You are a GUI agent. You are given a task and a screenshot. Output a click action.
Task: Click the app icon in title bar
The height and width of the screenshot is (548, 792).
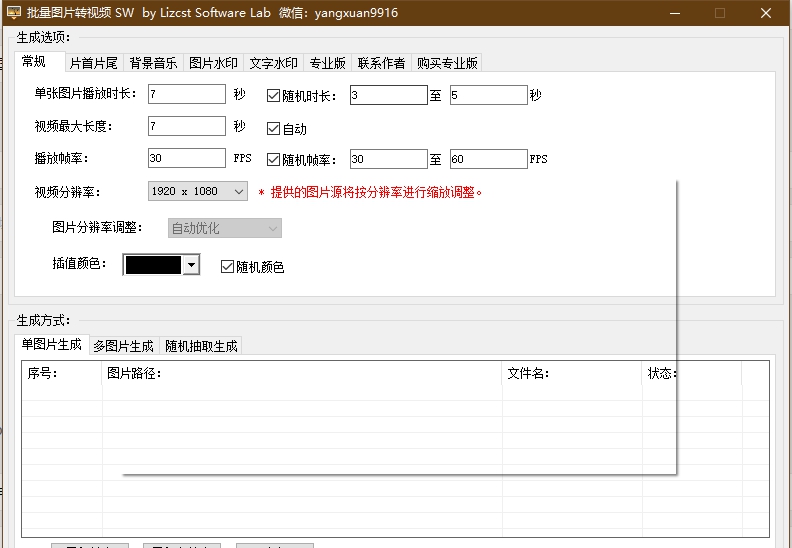pos(14,12)
